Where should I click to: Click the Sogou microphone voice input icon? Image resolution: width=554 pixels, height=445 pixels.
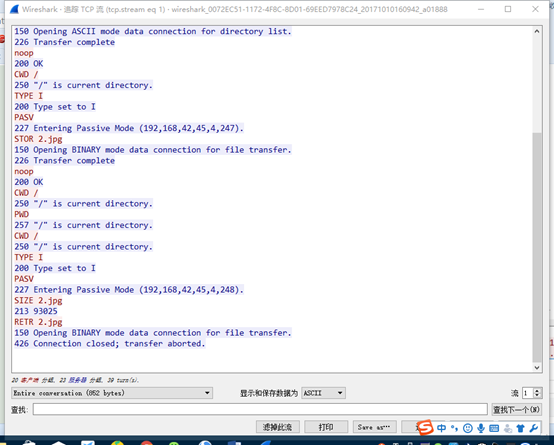481,428
